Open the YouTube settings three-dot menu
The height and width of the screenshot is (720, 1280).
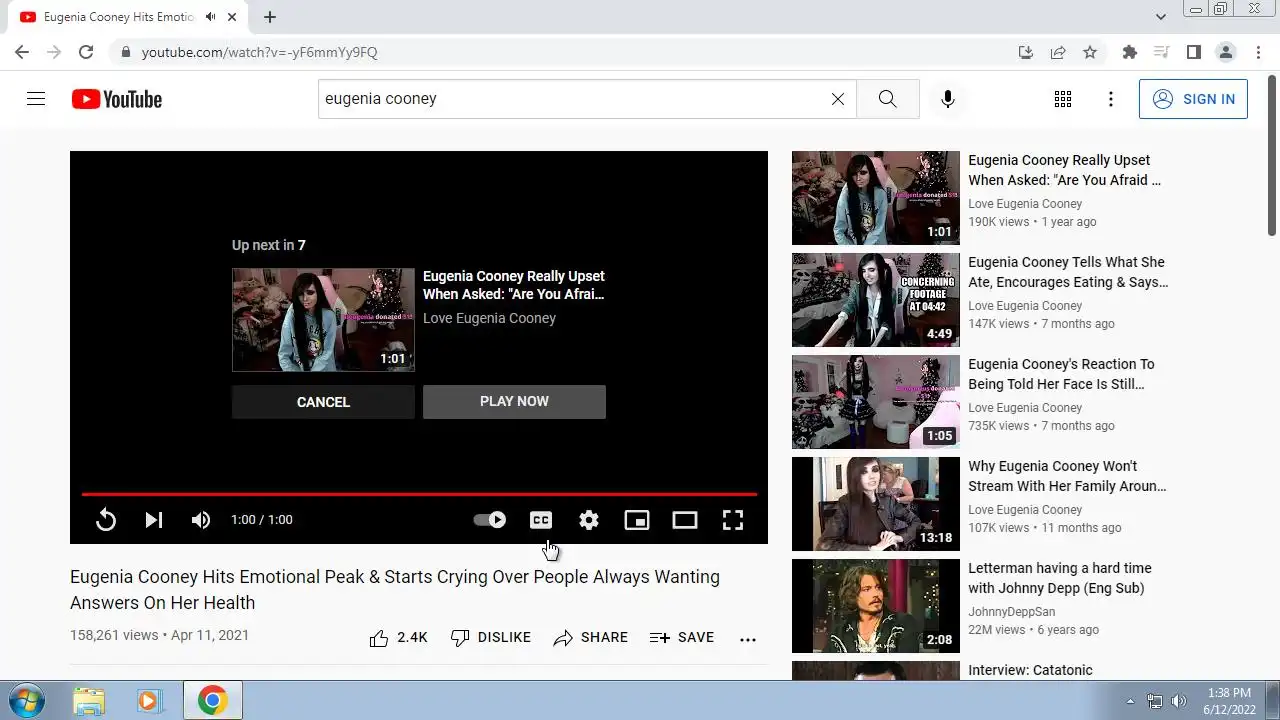tap(1111, 99)
